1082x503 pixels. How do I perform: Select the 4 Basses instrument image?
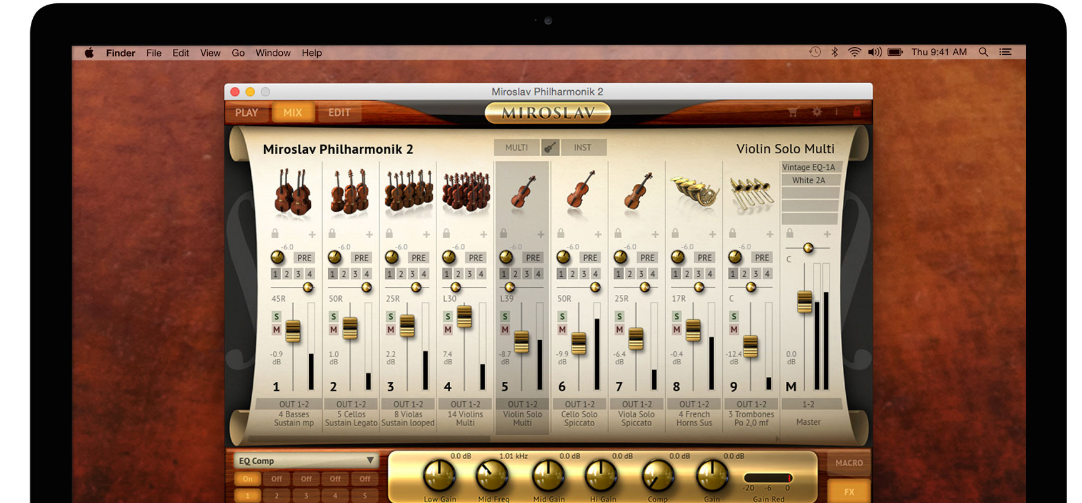[x=293, y=191]
